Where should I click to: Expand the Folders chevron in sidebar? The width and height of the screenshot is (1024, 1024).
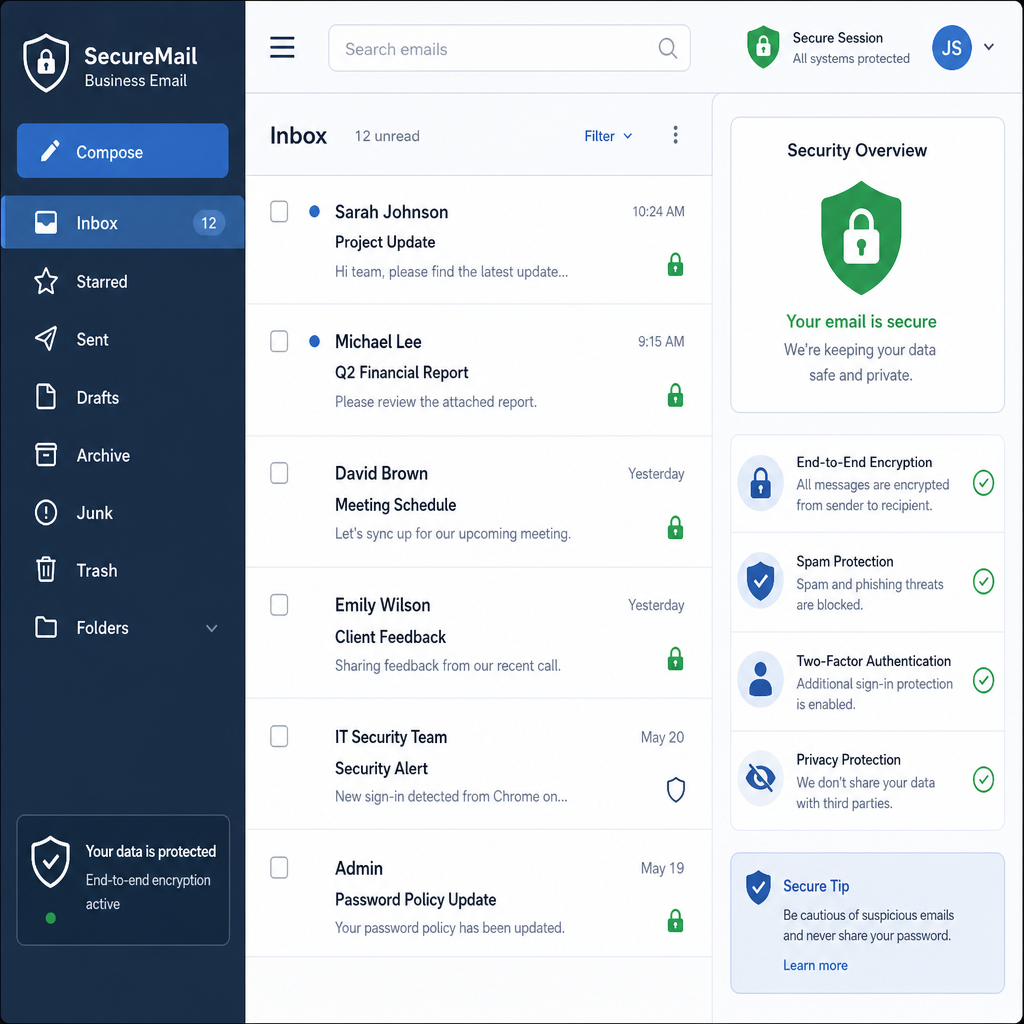click(x=212, y=628)
